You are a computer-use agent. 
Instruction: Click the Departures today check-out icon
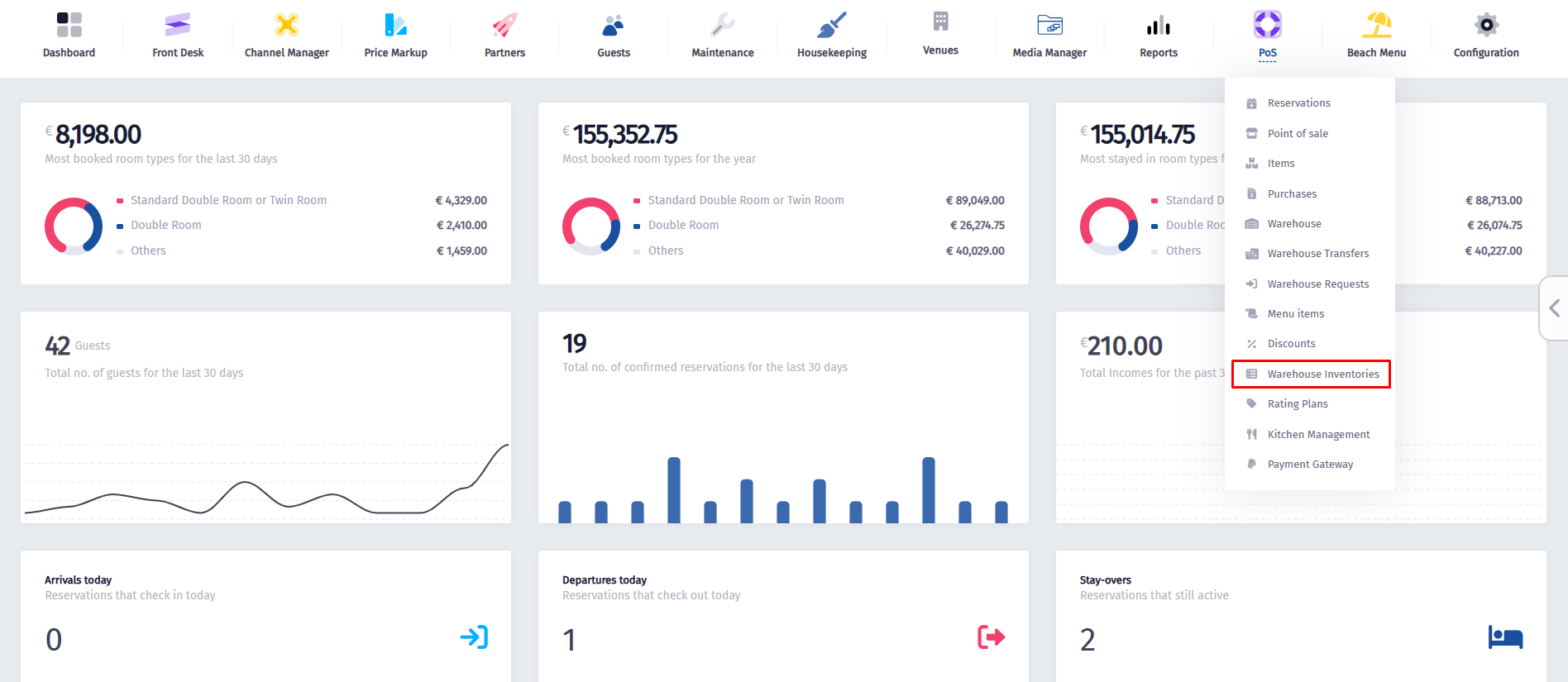point(991,637)
